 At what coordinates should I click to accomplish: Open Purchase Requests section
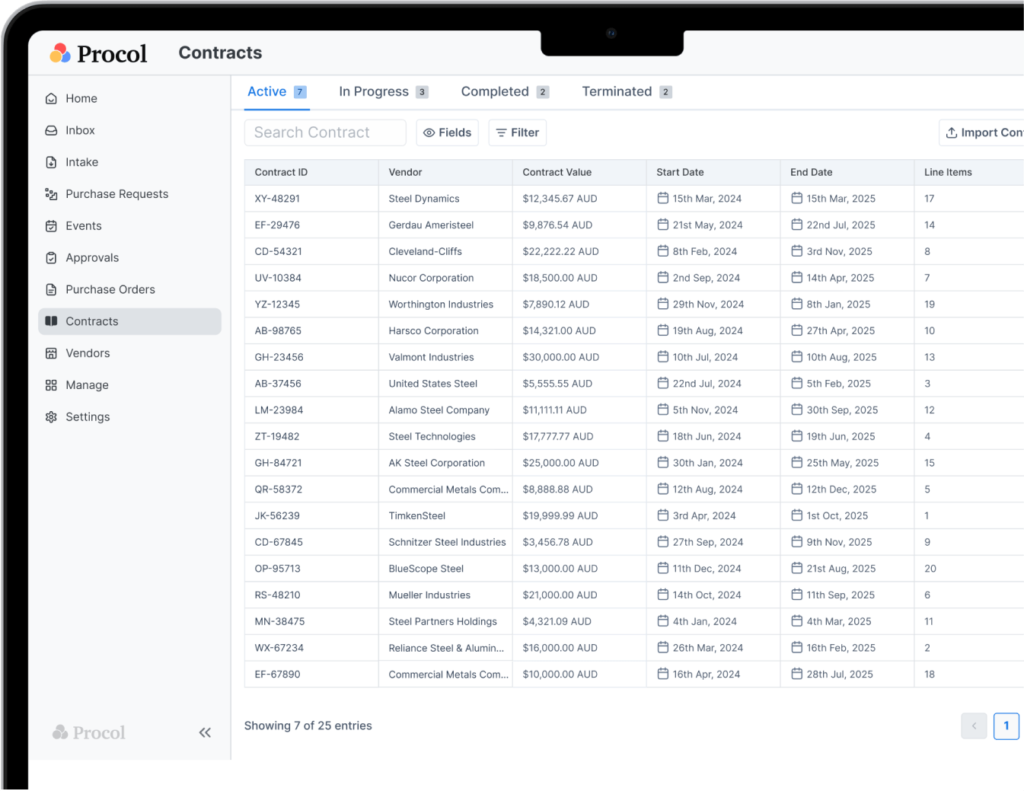tap(116, 194)
